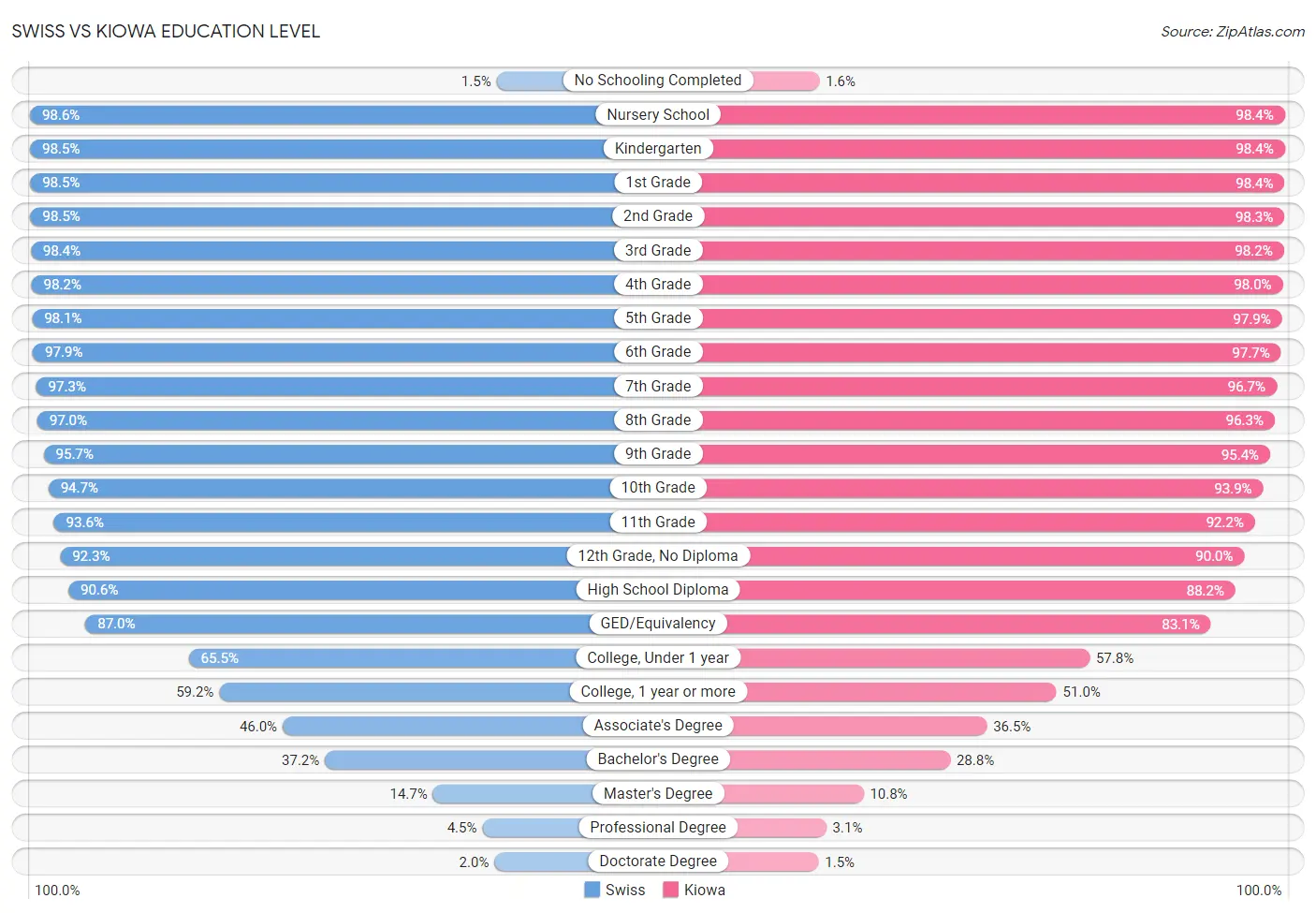Click the blue Swiss legend swatch
The image size is (1316, 913).
coord(592,890)
